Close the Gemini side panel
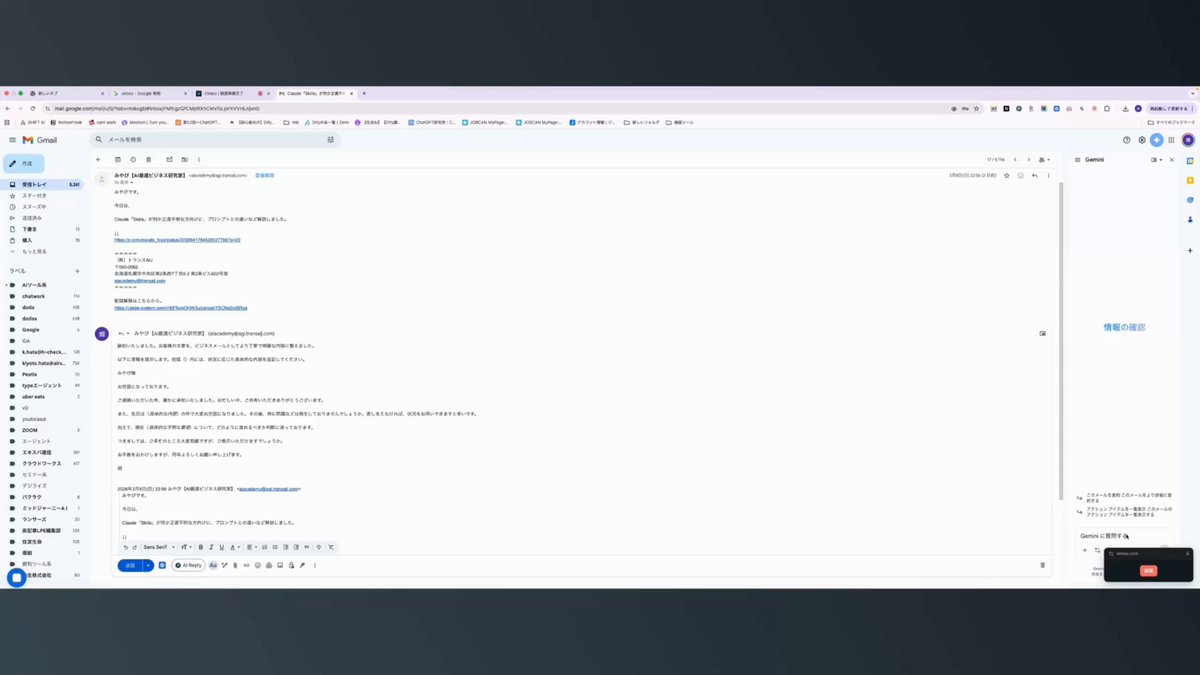The width and height of the screenshot is (1200, 675). (x=1172, y=159)
